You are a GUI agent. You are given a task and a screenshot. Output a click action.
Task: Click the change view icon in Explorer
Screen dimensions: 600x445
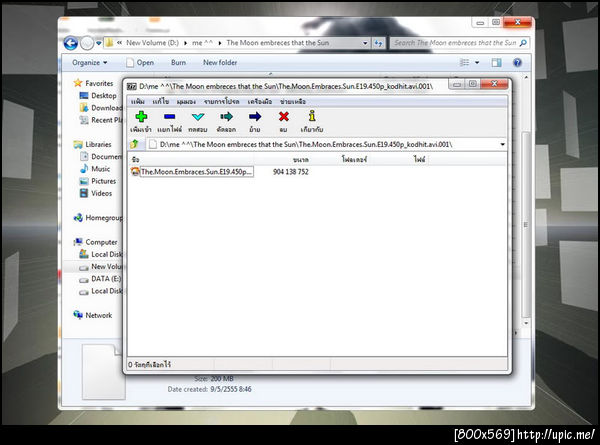coord(464,62)
